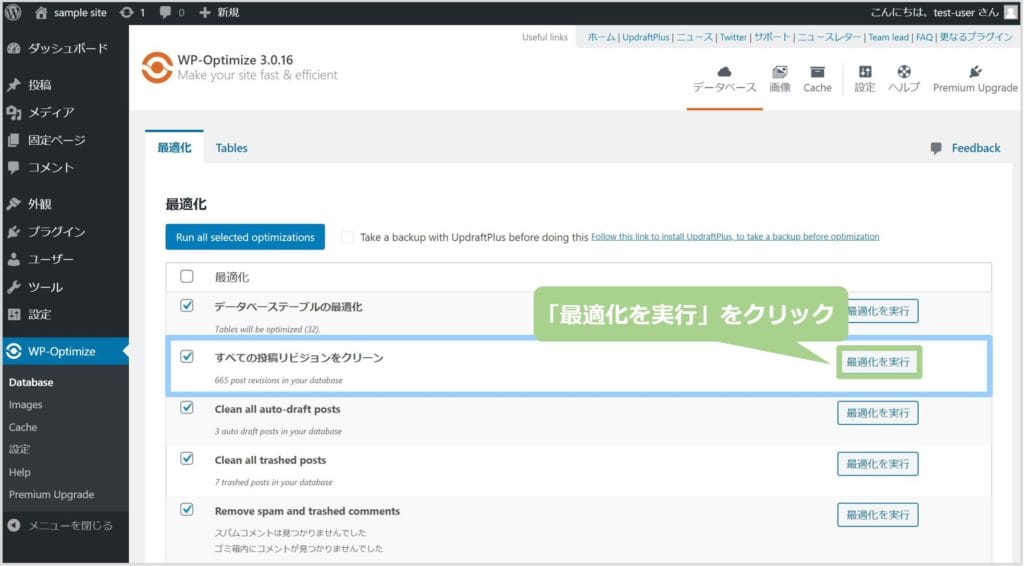This screenshot has height=566, width=1024.
Task: Open the updates icon in admin bar
Action: tap(132, 12)
